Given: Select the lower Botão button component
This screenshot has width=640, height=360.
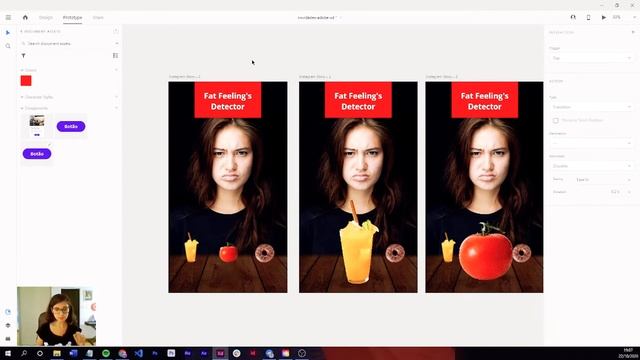Looking at the screenshot, I should (37, 154).
